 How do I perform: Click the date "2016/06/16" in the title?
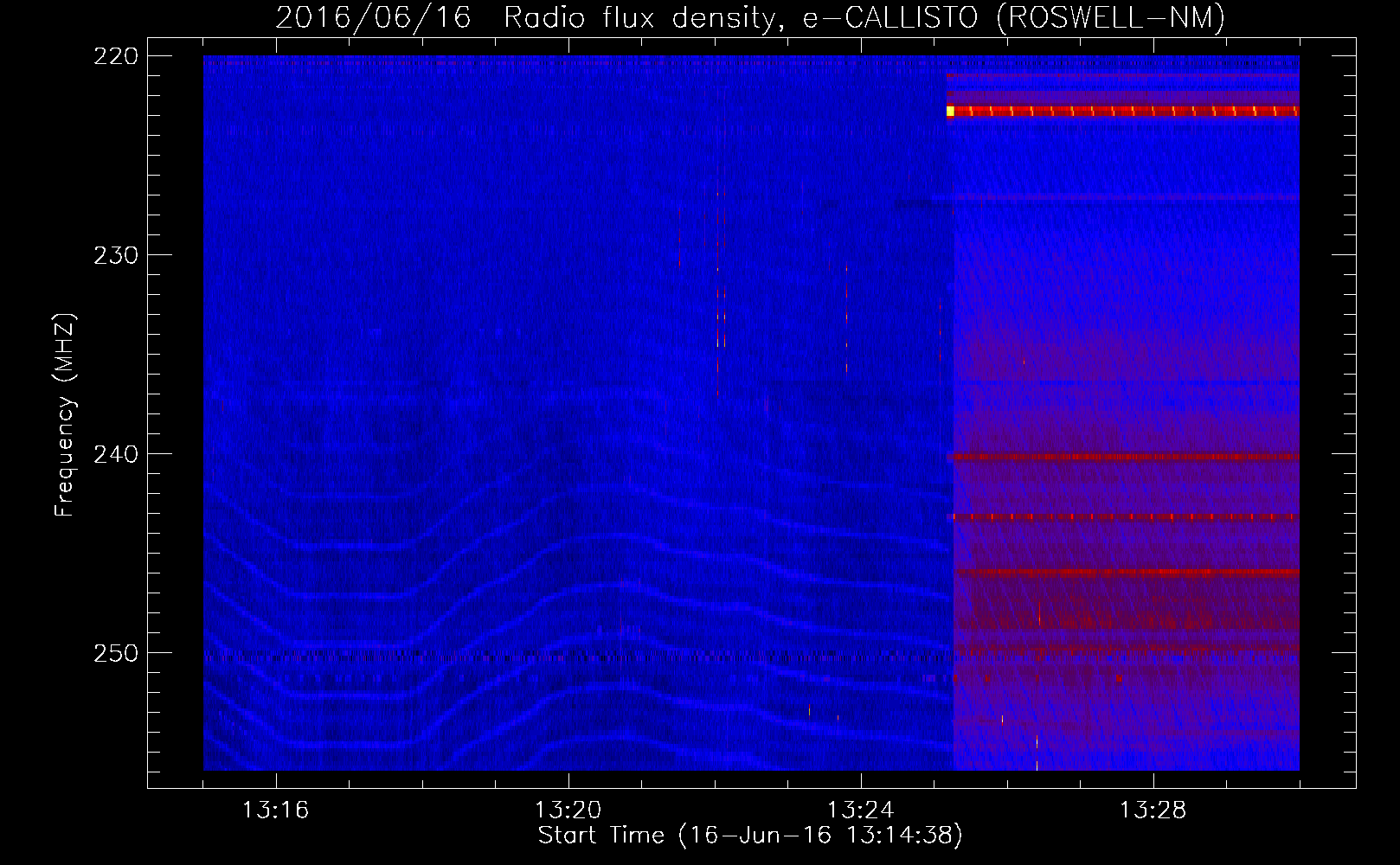coord(373,17)
